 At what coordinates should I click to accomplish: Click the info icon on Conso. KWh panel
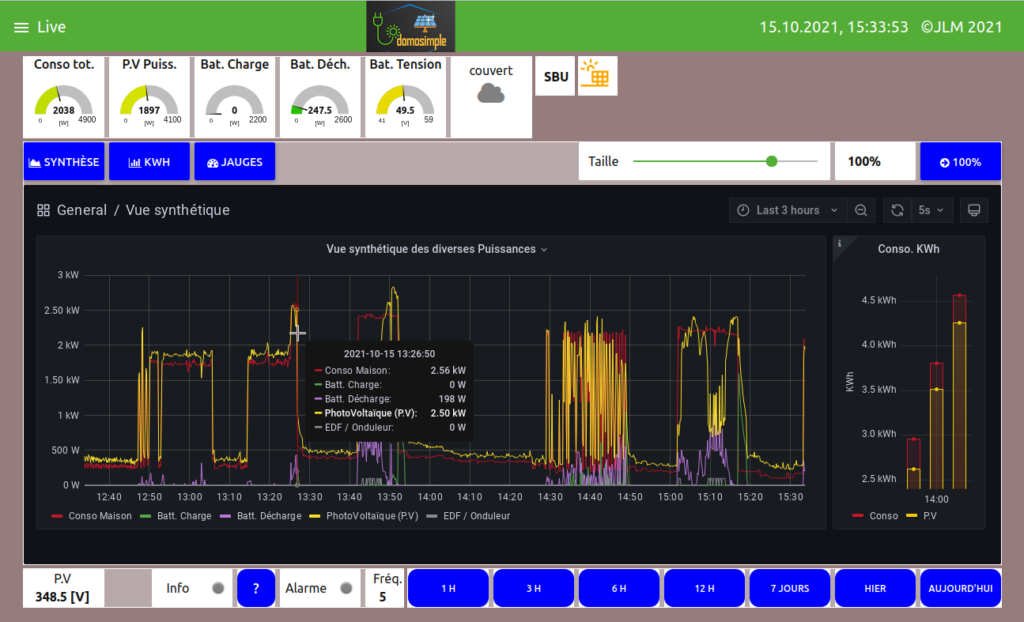click(x=839, y=243)
